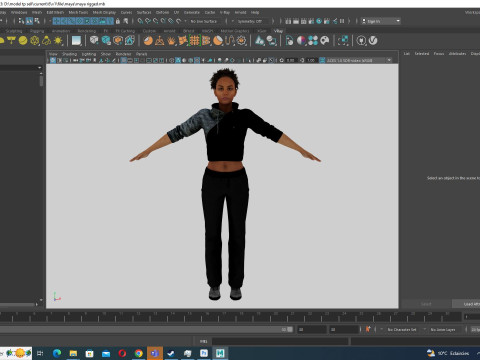Click the four teal dots shelf icon
Viewport: 480px width, 360px height.
(313, 41)
